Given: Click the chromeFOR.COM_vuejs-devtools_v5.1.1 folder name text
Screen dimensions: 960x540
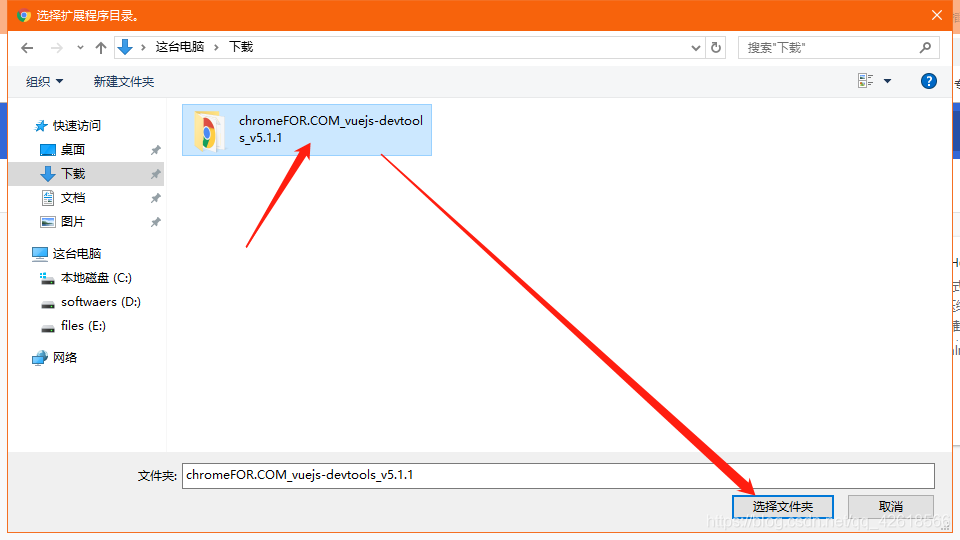Looking at the screenshot, I should pyautogui.click(x=331, y=129).
